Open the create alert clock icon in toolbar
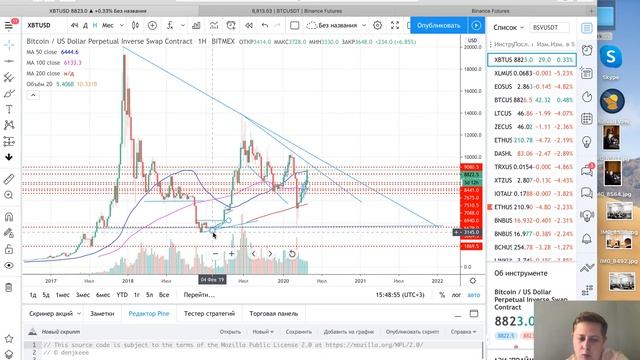The height and width of the screenshot is (360, 640). click(231, 26)
